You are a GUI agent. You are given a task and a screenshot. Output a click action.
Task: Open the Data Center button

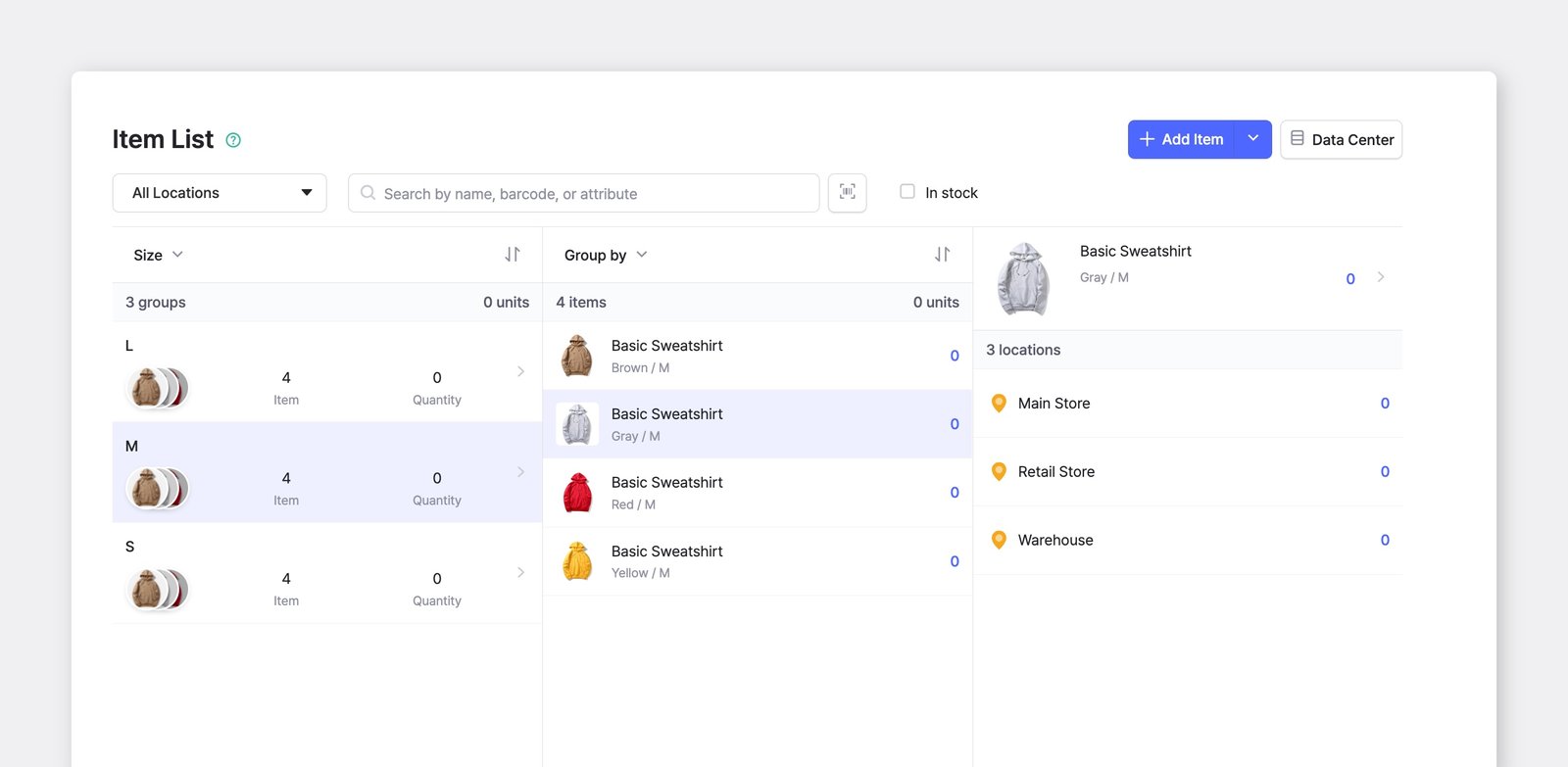pos(1341,139)
